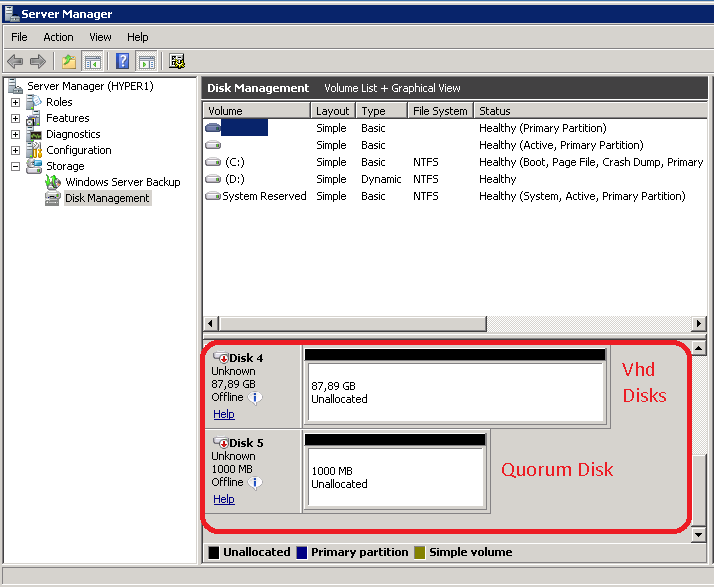
Task: Click the Forward arrow toolbar icon
Action: [38, 62]
